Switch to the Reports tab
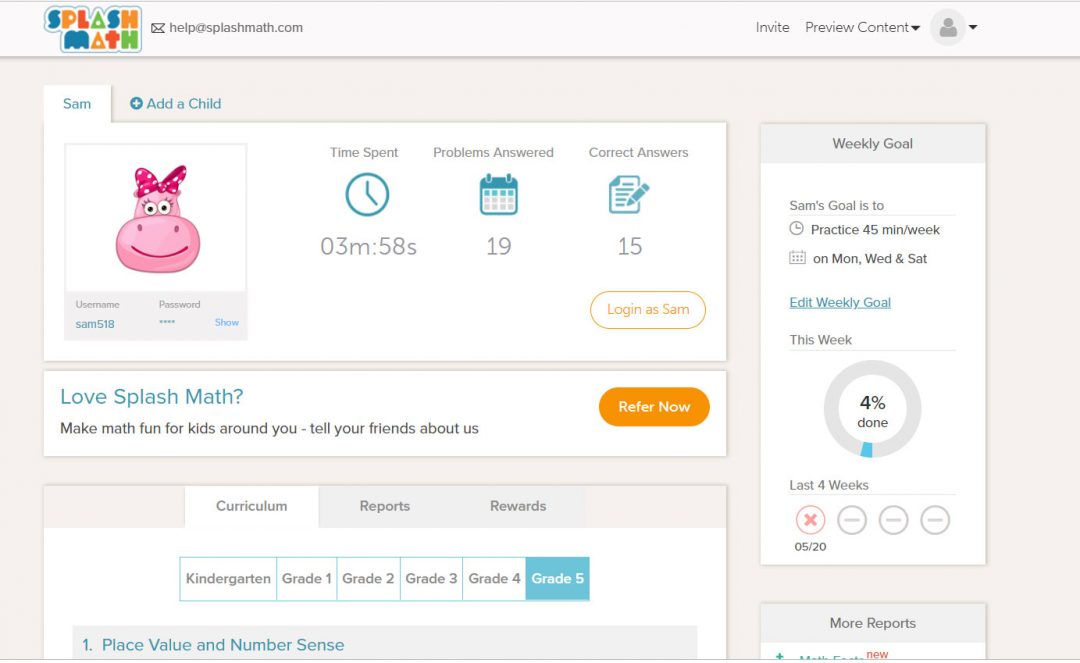 click(385, 506)
